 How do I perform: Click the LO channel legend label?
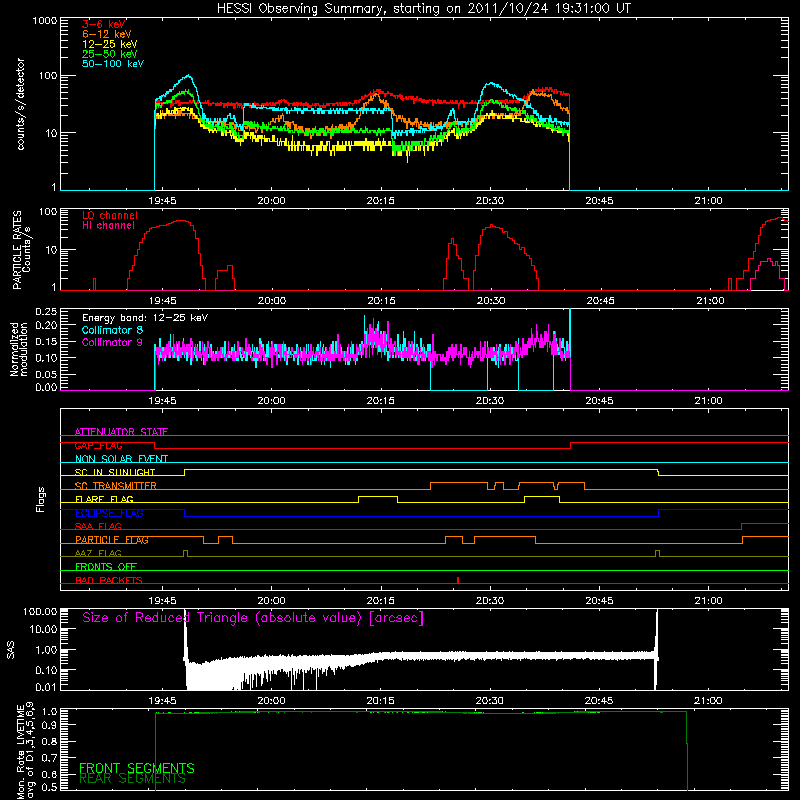coord(110,216)
